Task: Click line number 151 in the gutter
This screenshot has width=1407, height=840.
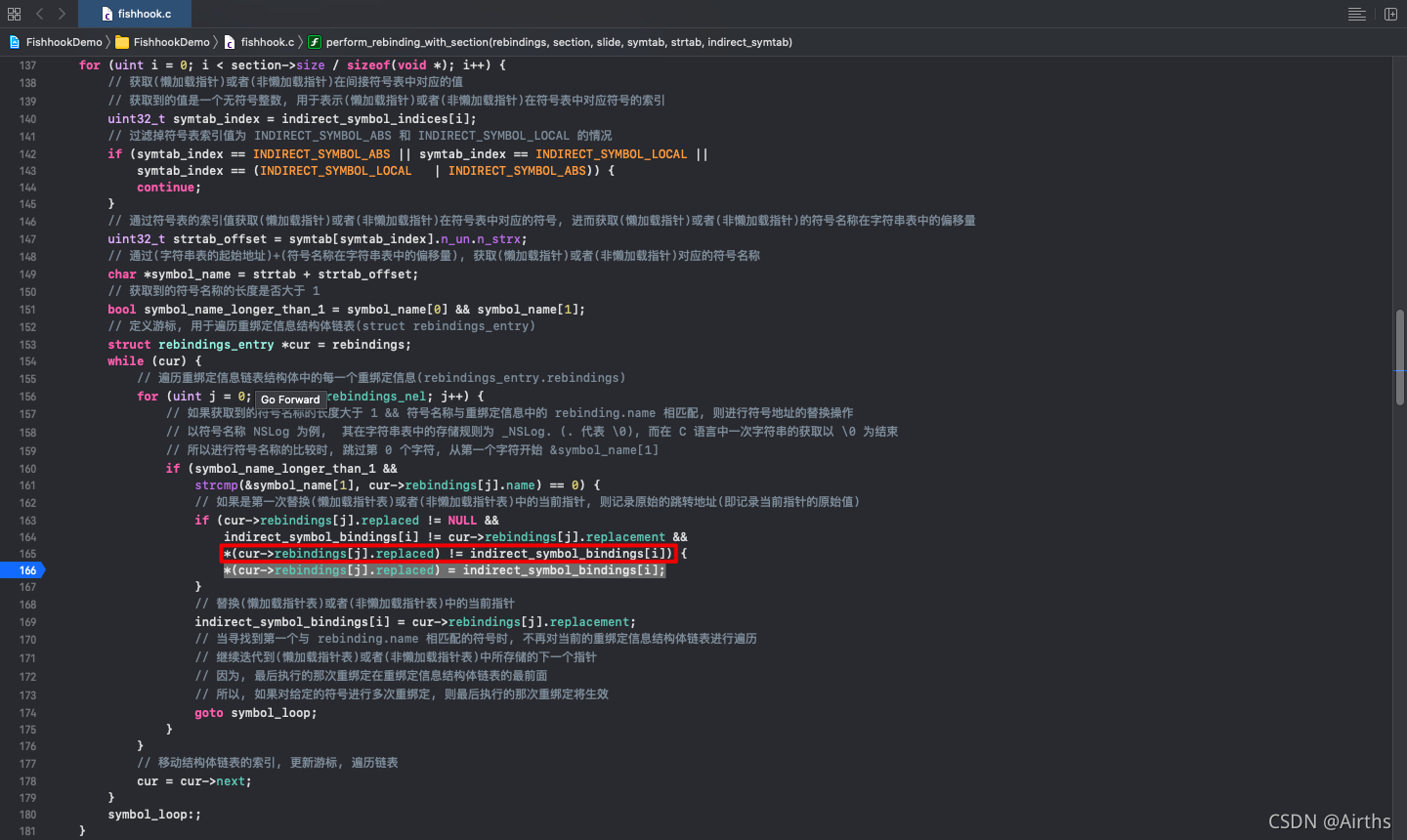Action: pos(27,310)
